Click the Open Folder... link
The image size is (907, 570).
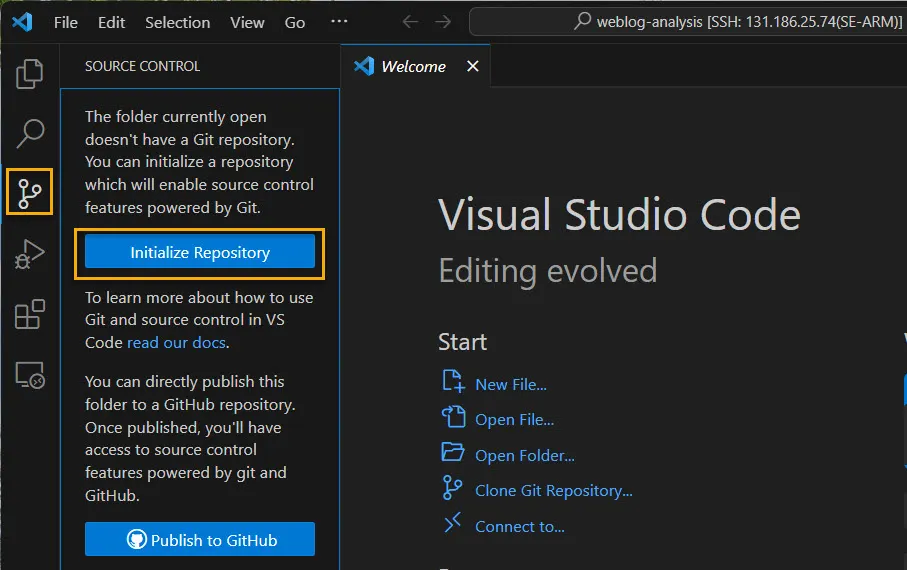point(525,455)
